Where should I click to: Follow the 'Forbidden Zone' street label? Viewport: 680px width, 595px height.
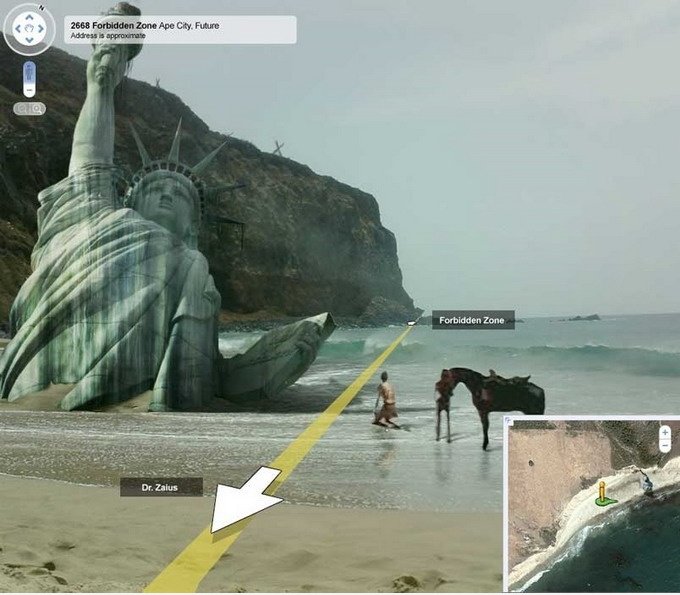(x=473, y=320)
